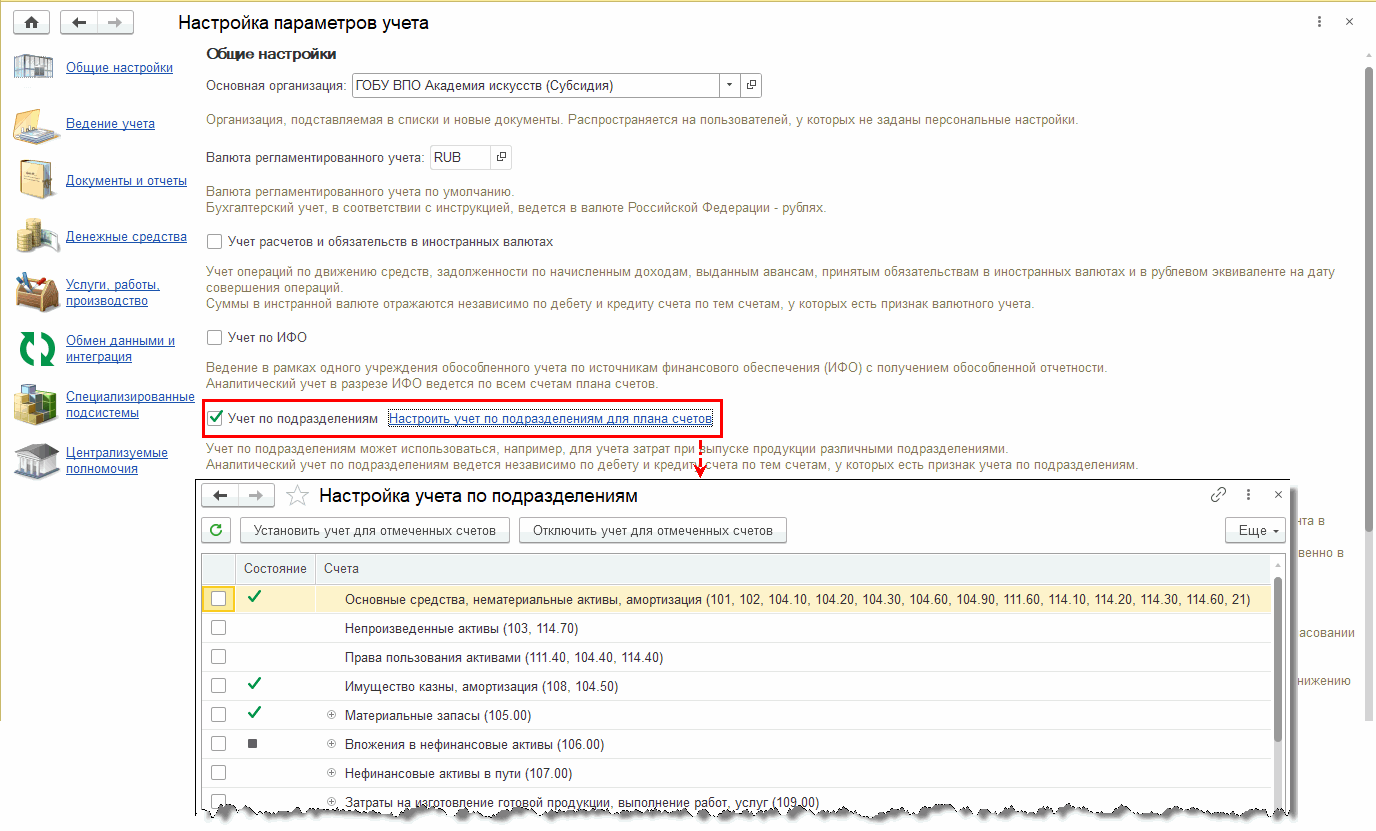
Task: Click the link chain icon in subdivisions window
Action: pyautogui.click(x=1218, y=495)
